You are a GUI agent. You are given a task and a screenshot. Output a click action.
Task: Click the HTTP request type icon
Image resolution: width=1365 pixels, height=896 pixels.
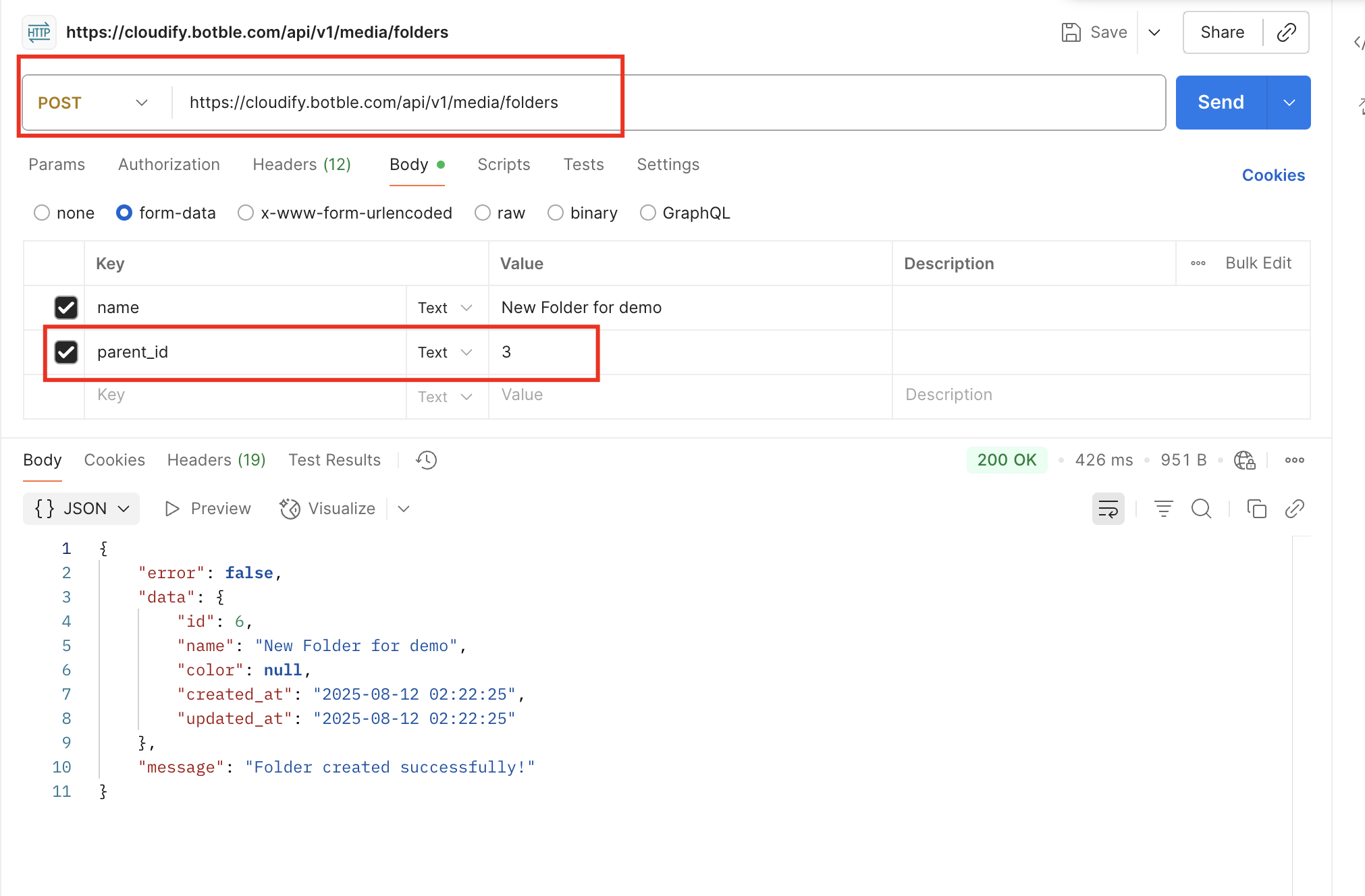(x=39, y=32)
